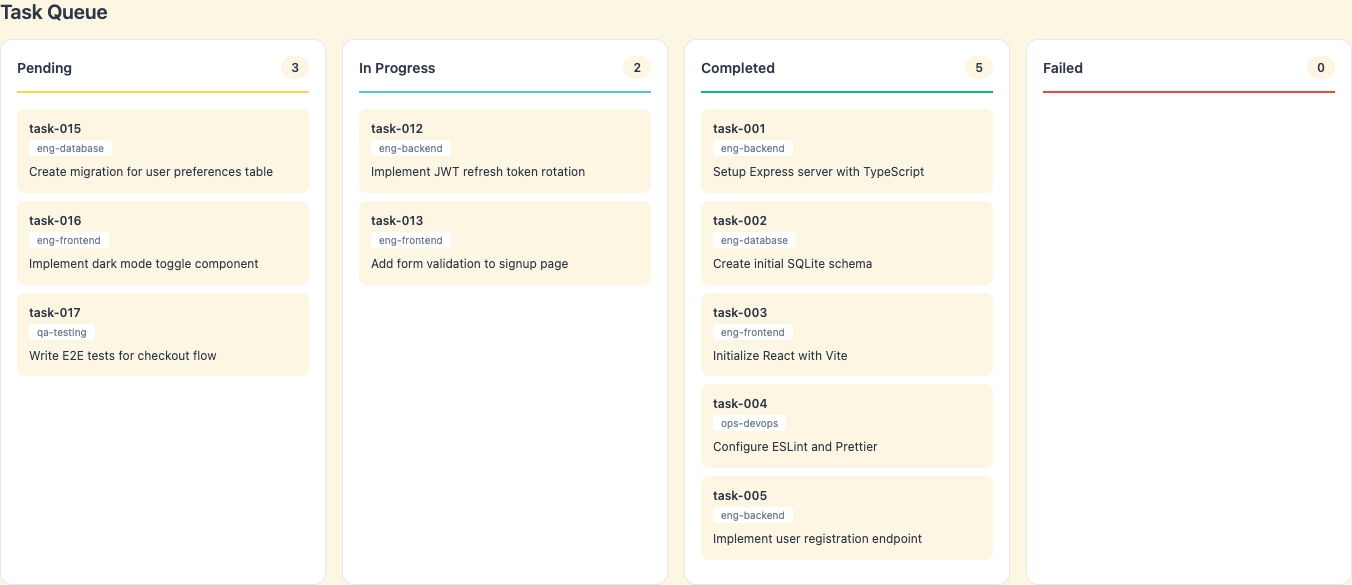Click the ops-devops tag on task-004
This screenshot has width=1352, height=585.
click(x=749, y=423)
